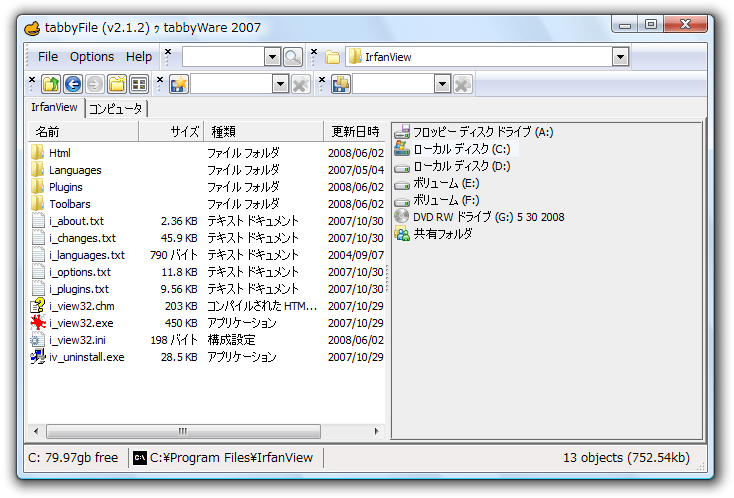Close the navigation toolbar with its small x
Image resolution: width=734 pixels, height=498 pixels.
coord(32,79)
